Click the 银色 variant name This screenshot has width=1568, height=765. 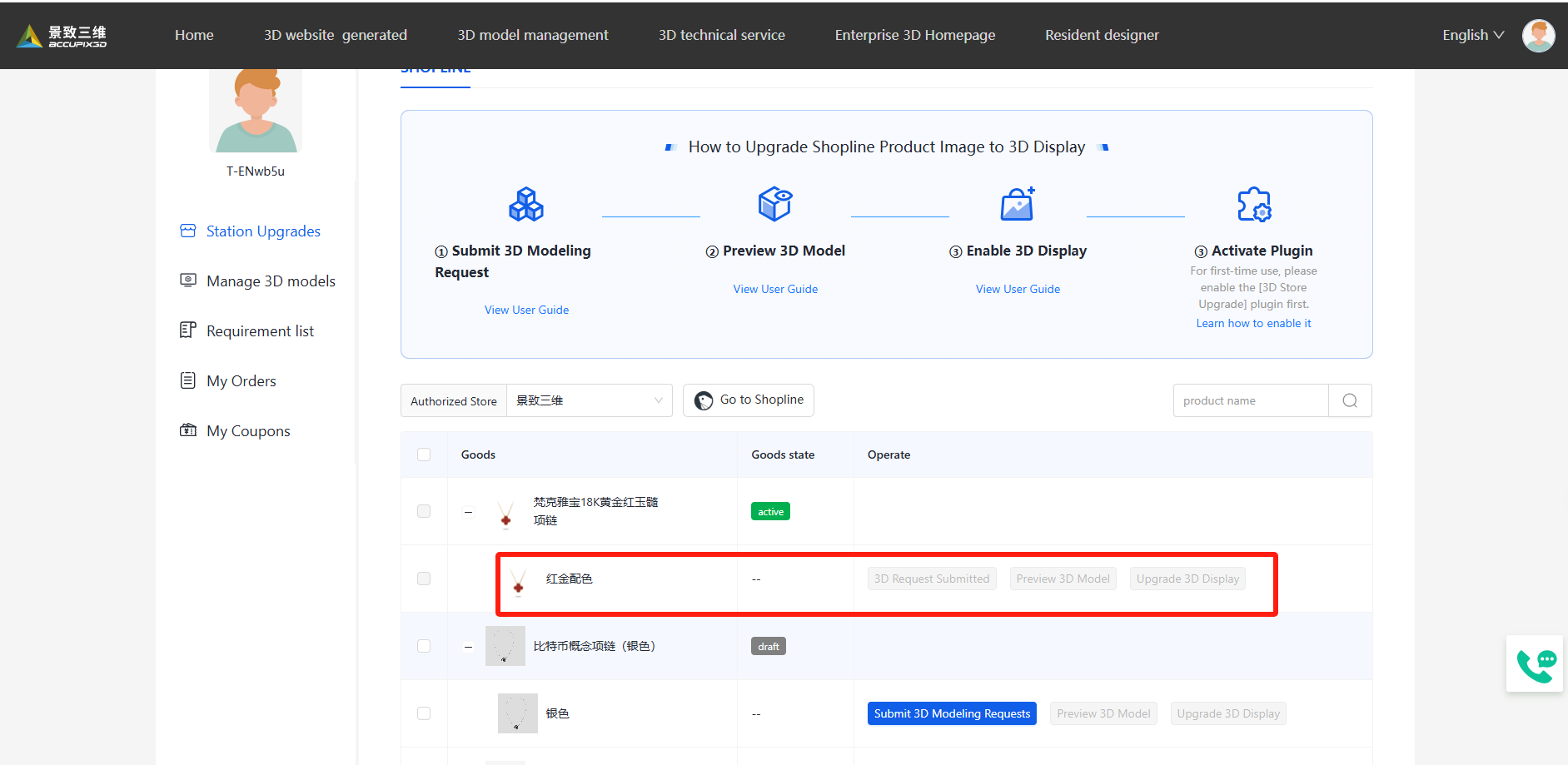(x=557, y=713)
